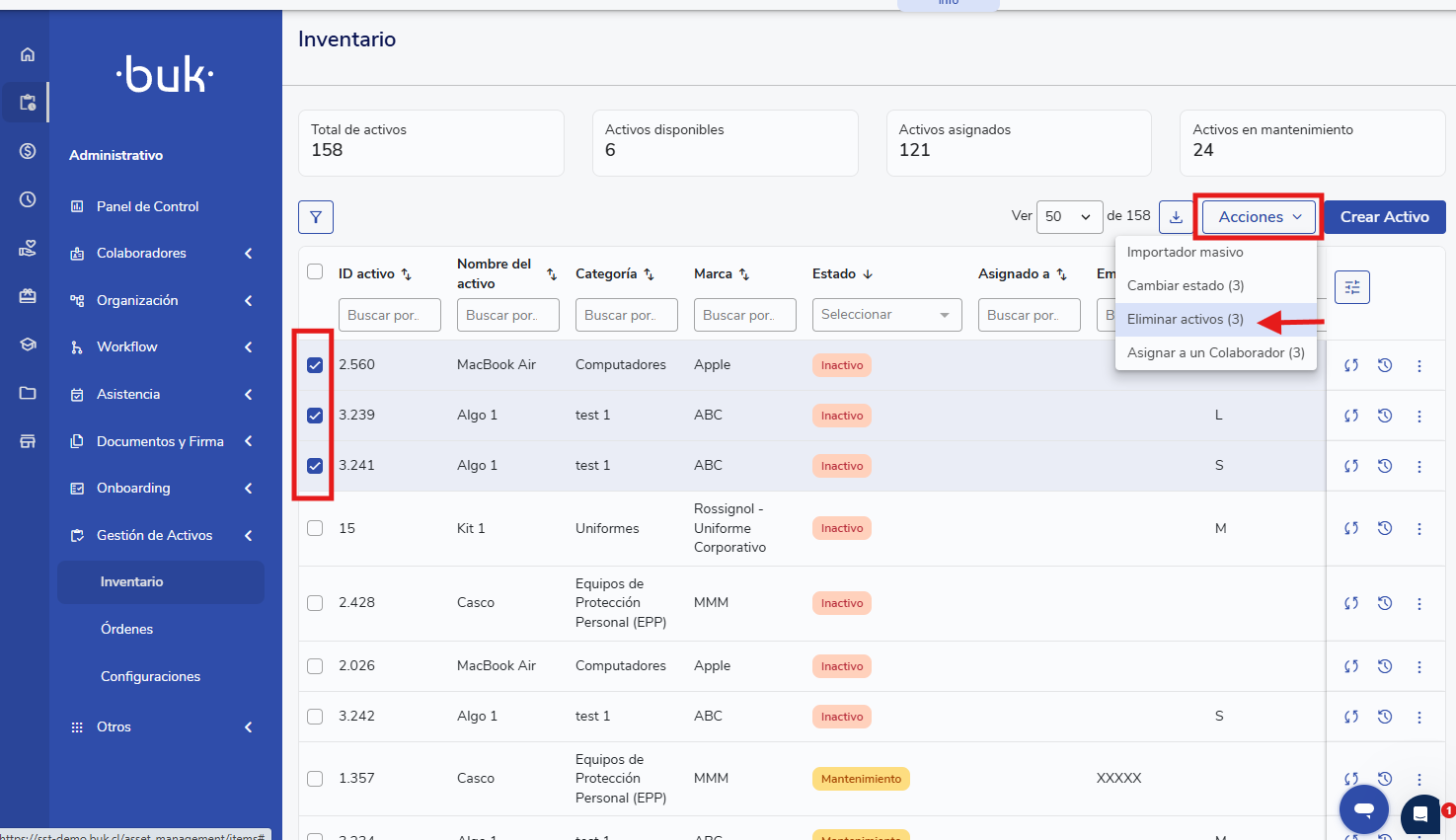Click the ID activo search field
Viewport: 1456px width, 840px height.
click(389, 315)
